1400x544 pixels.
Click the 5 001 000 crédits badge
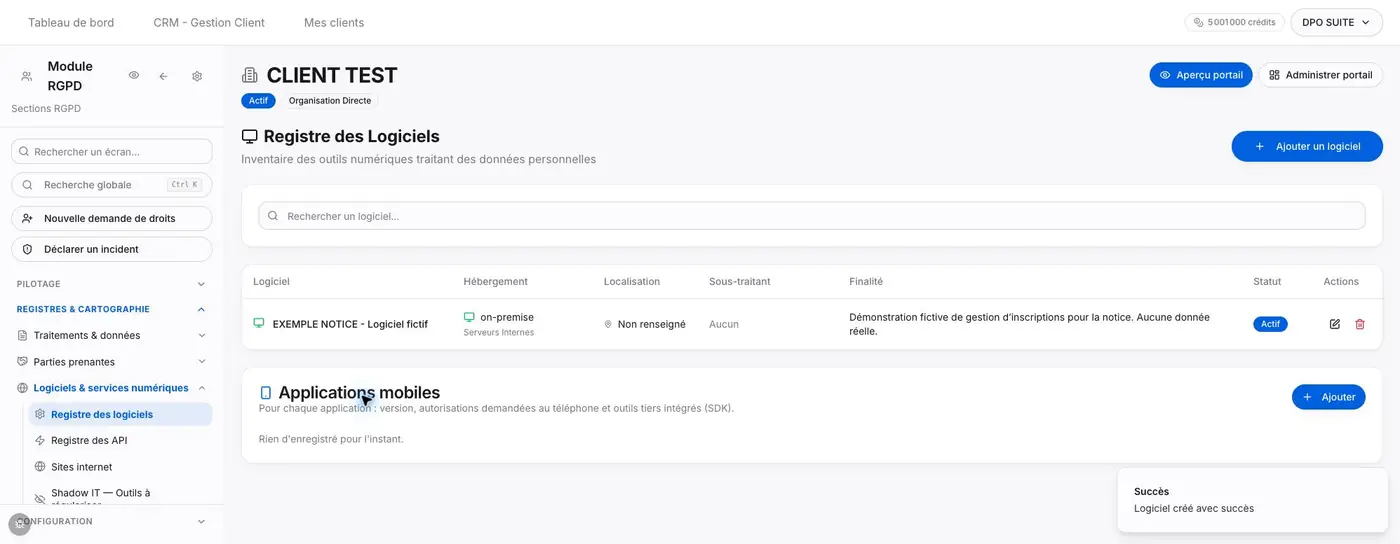point(1235,22)
